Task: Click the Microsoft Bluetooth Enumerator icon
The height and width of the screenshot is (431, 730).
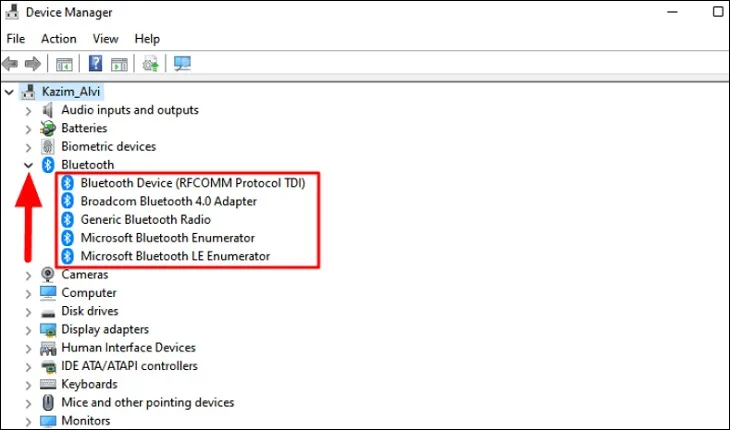Action: point(68,238)
